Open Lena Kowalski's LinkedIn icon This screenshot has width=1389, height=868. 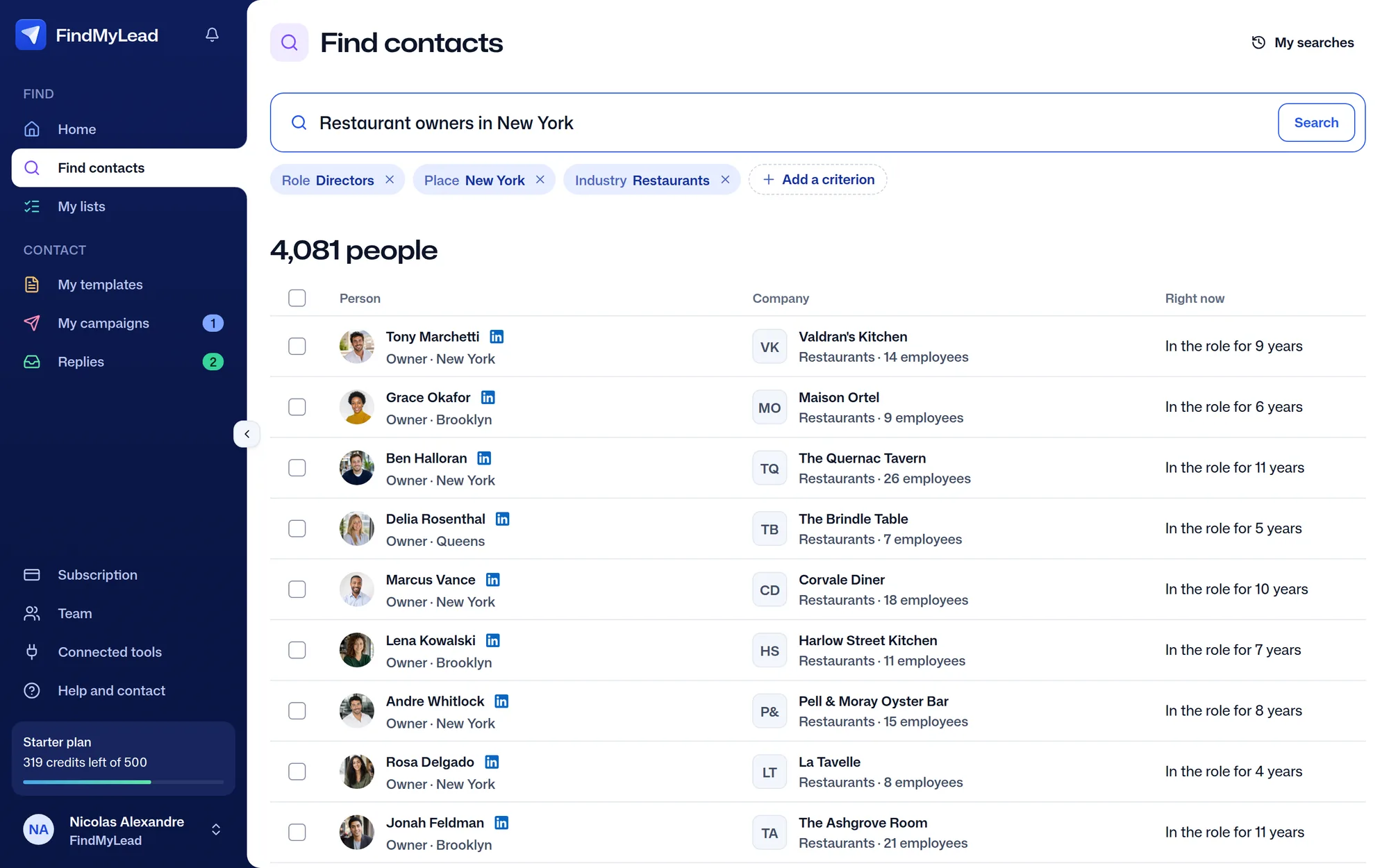(493, 640)
